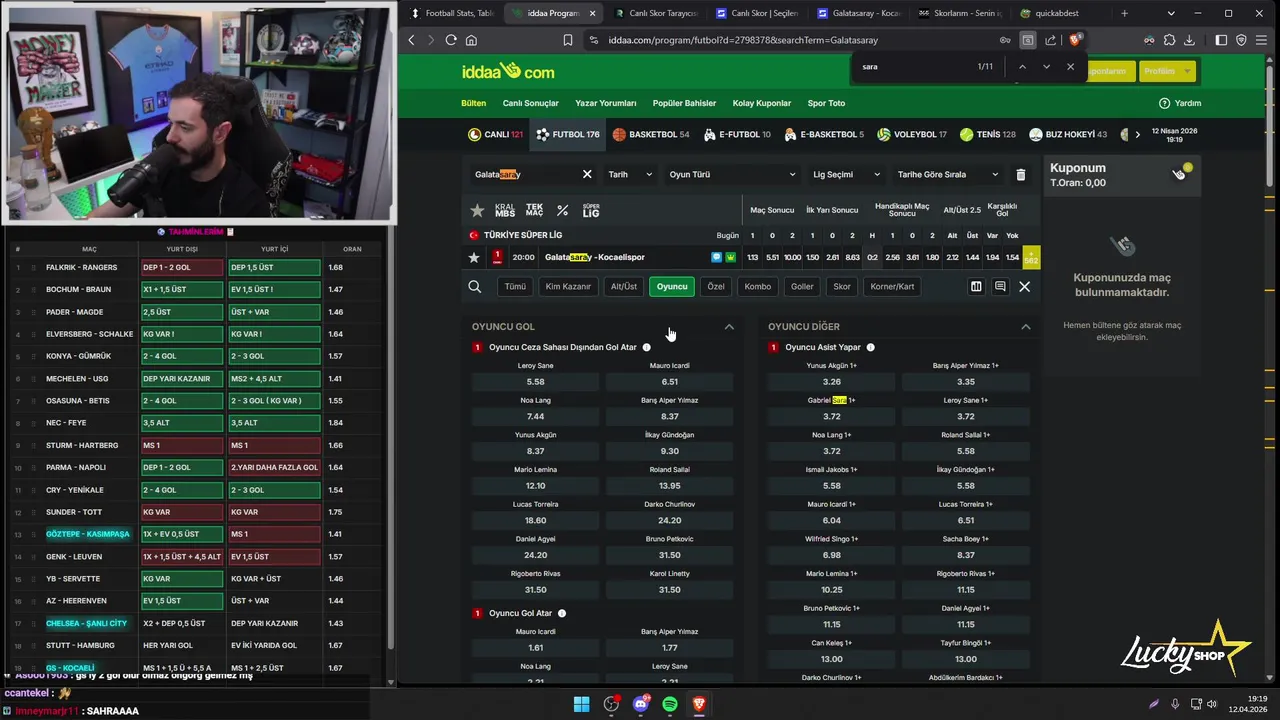Click info icon beside Oyuncu Ceza Sahası Dışından Gol Atar
1280x720 pixels.
coord(646,347)
